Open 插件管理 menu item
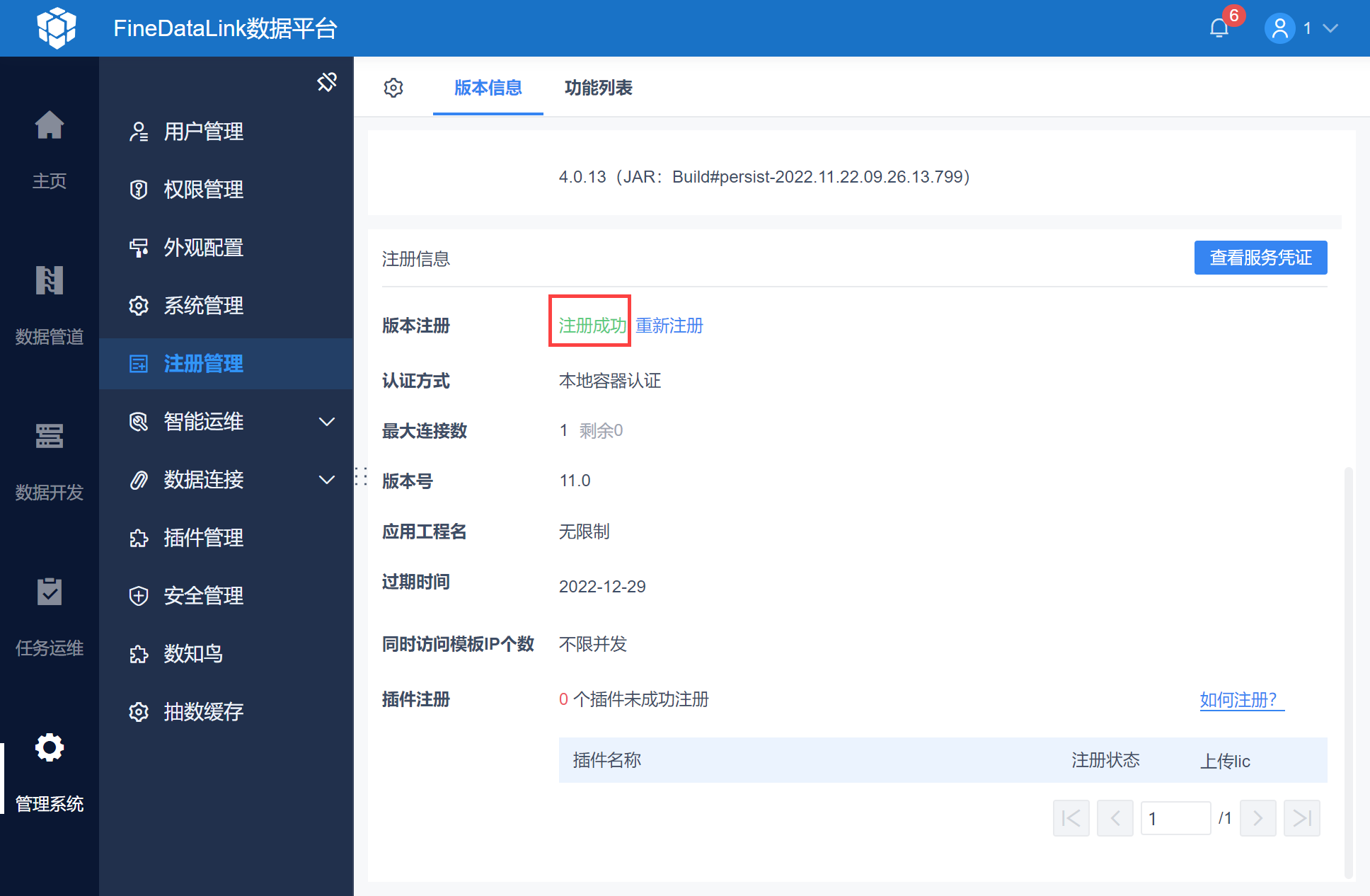This screenshot has width=1370, height=896. 204,538
